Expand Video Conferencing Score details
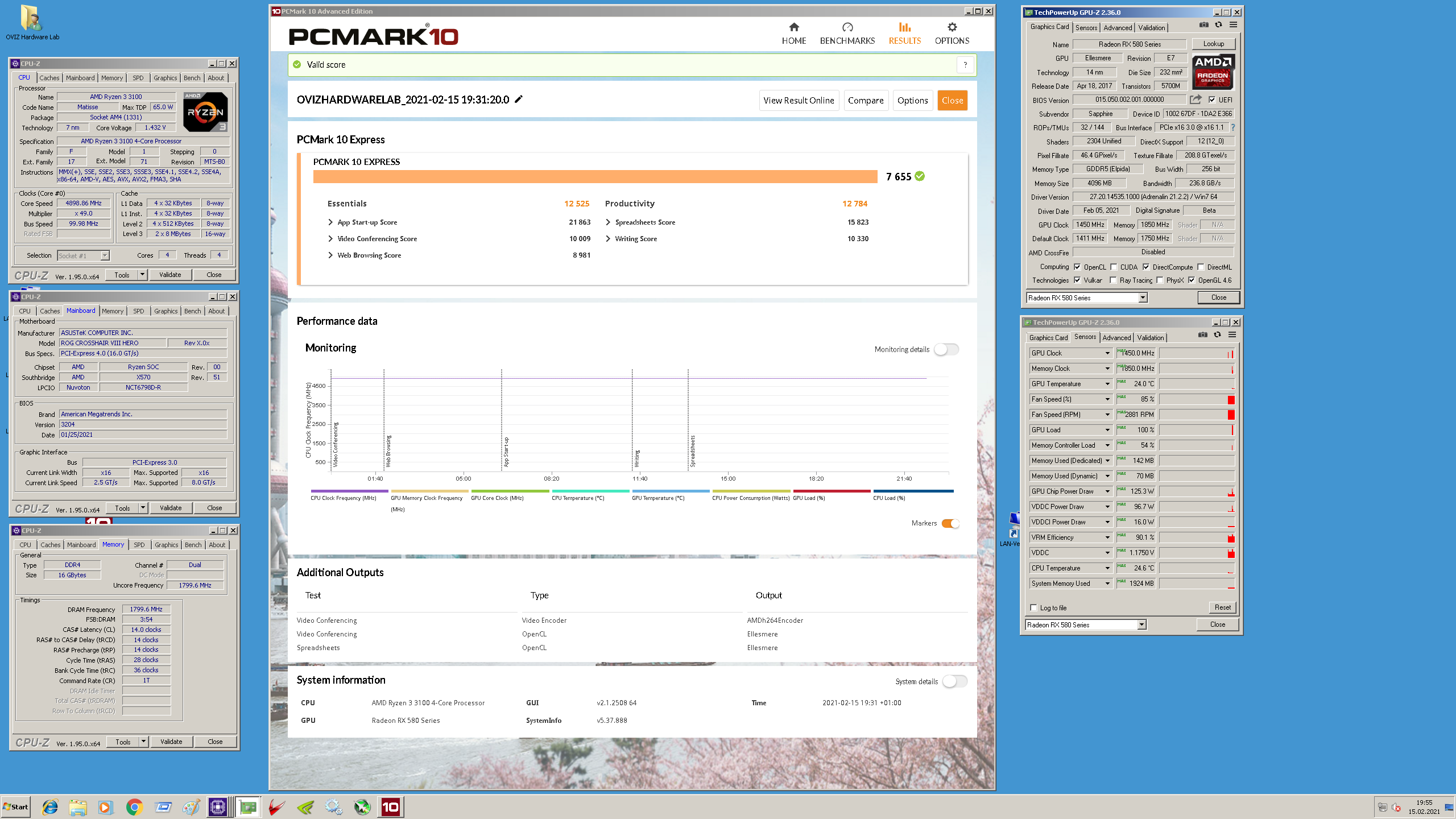Image resolution: width=1456 pixels, height=819 pixels. click(330, 239)
